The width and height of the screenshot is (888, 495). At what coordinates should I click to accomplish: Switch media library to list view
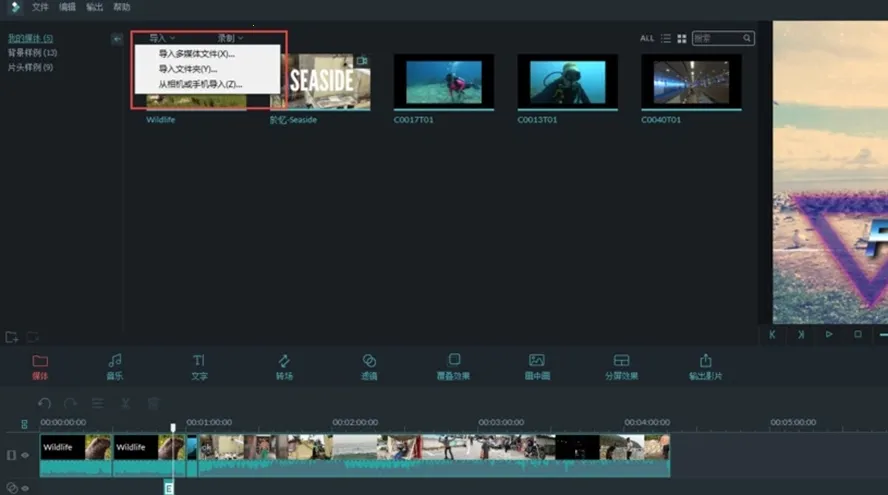tap(666, 38)
